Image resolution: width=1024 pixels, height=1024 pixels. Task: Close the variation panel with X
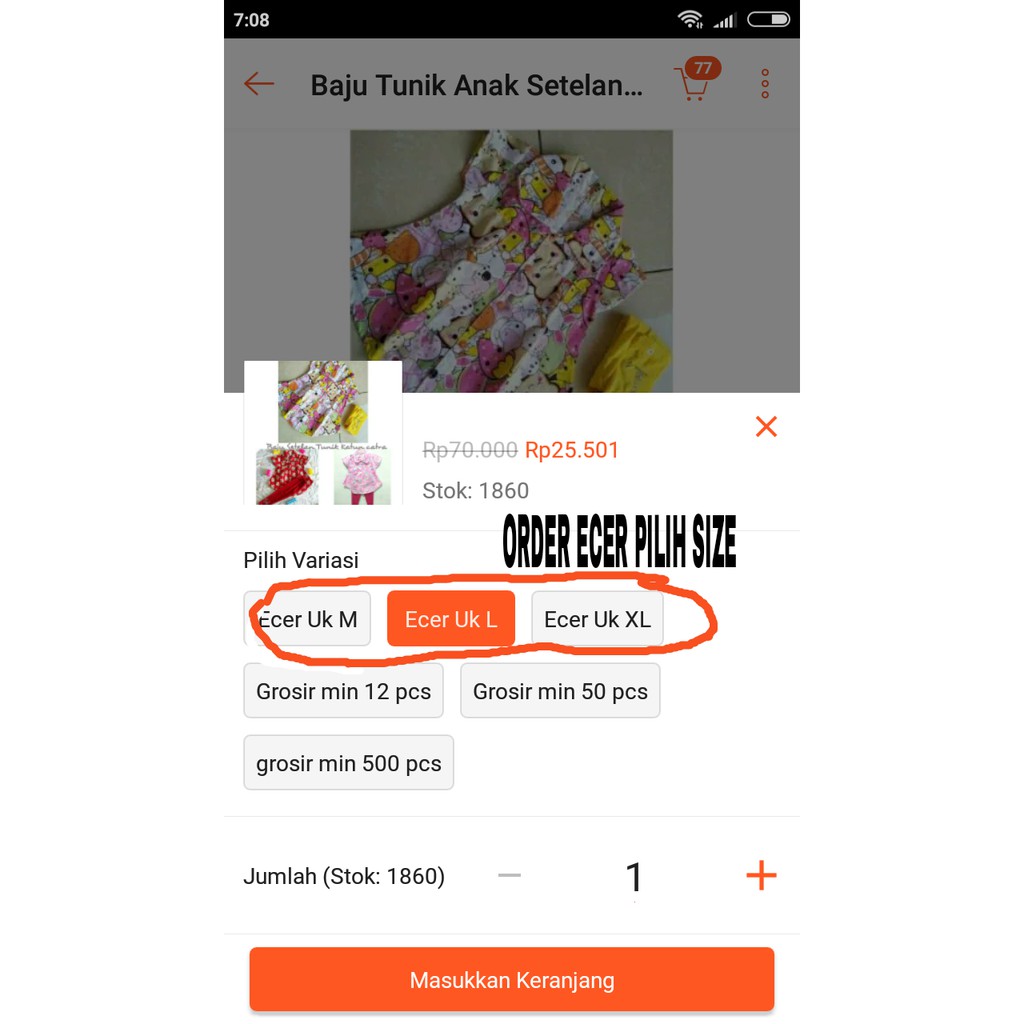tap(766, 426)
